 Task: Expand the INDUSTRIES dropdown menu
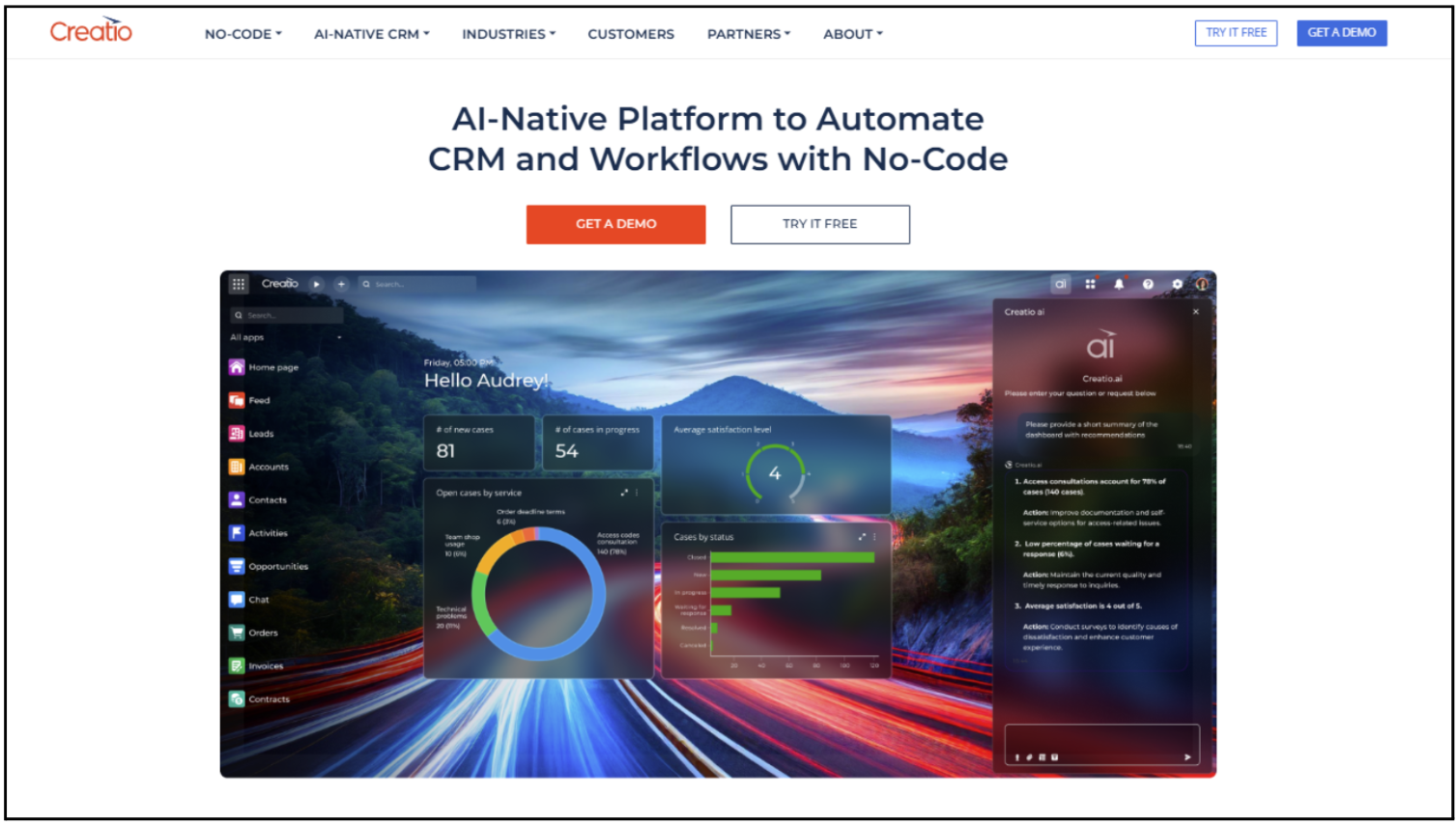point(509,34)
